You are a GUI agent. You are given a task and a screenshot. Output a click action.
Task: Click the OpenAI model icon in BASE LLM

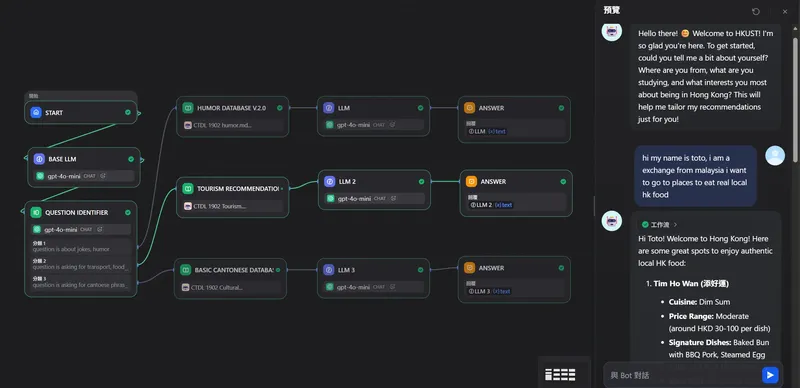click(40, 176)
